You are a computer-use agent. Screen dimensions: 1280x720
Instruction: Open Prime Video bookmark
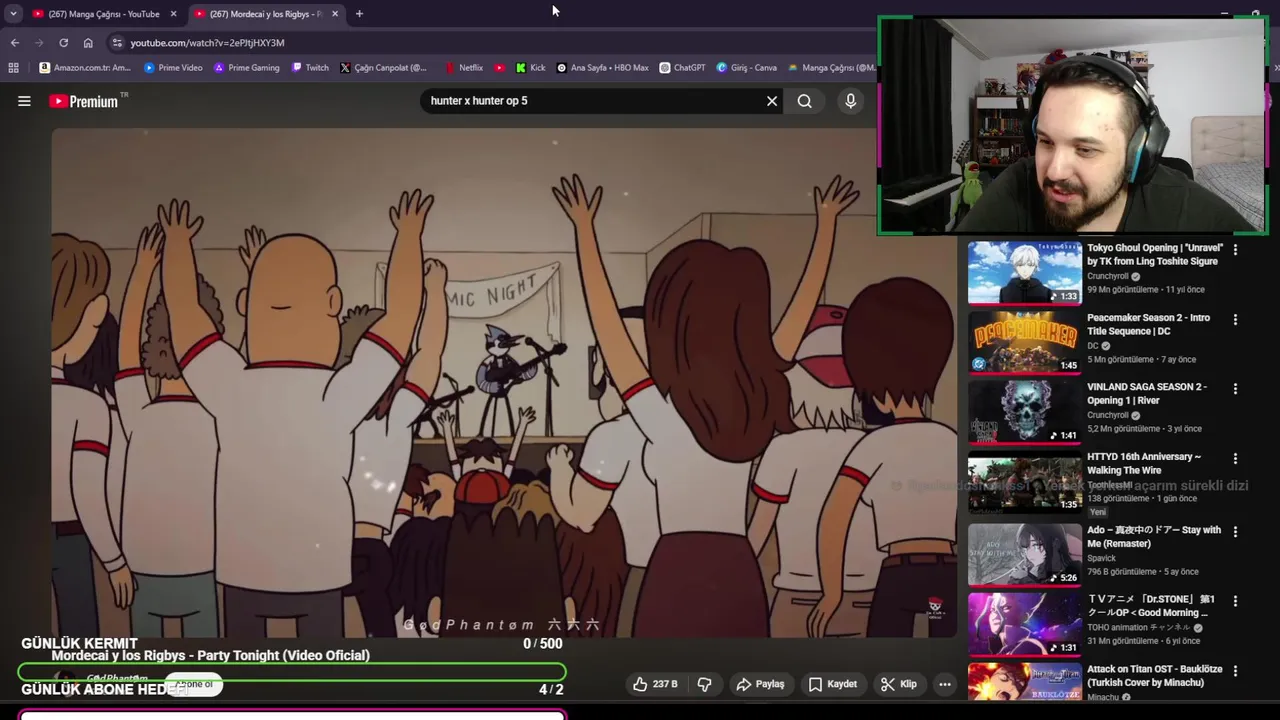173,68
